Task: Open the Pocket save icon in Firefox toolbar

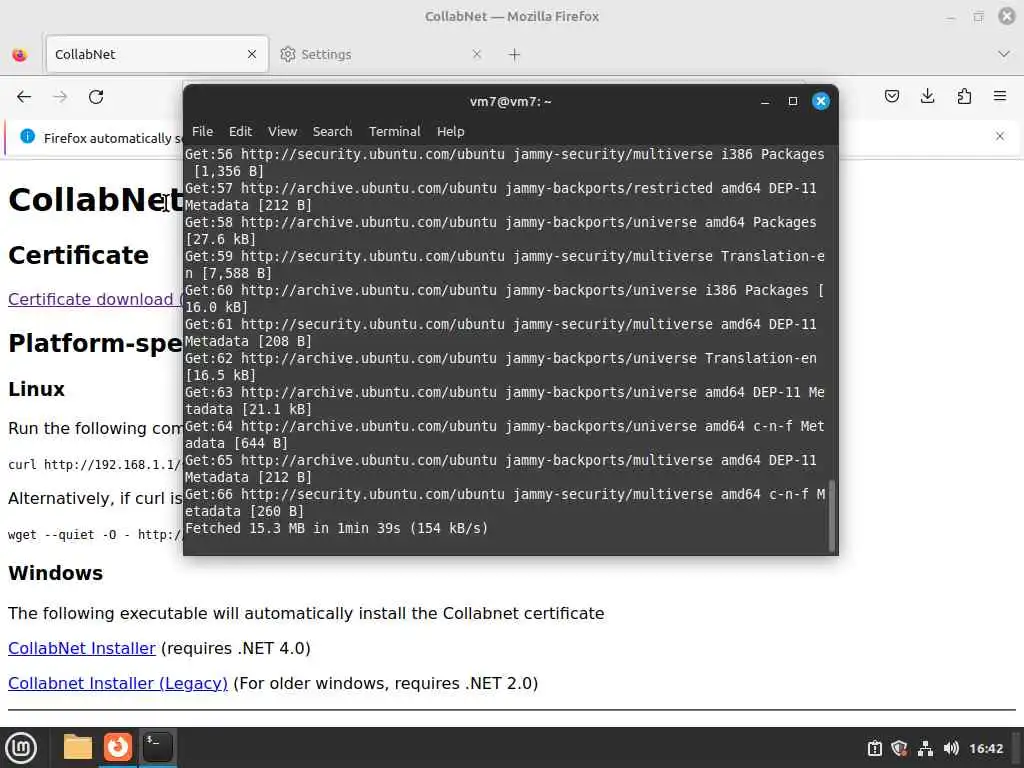Action: pyautogui.click(x=891, y=97)
